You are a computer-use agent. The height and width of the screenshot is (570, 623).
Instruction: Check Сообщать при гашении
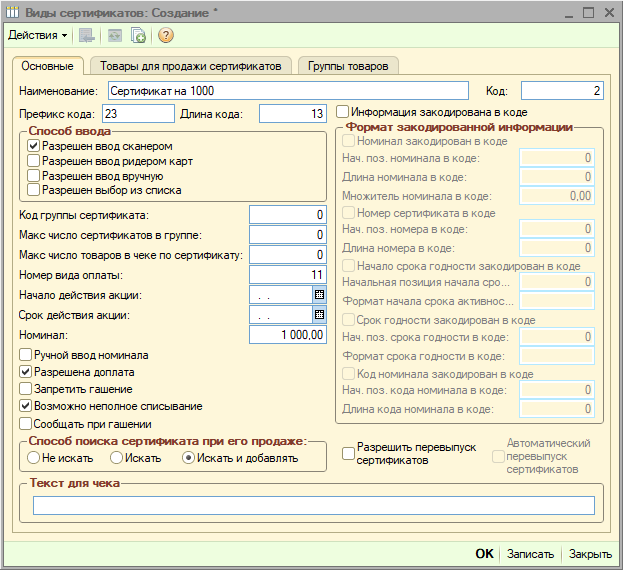pos(25,424)
